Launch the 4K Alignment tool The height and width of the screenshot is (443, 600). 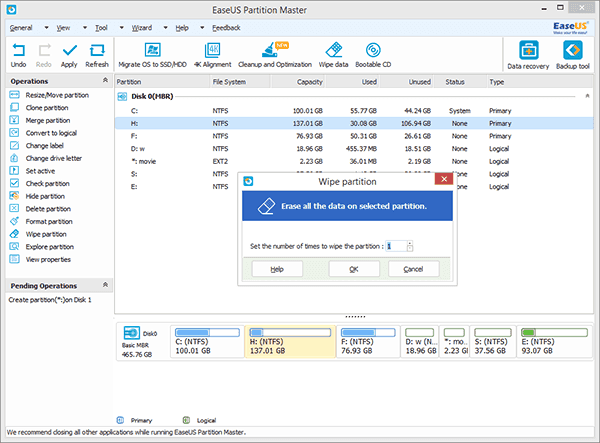click(x=212, y=55)
